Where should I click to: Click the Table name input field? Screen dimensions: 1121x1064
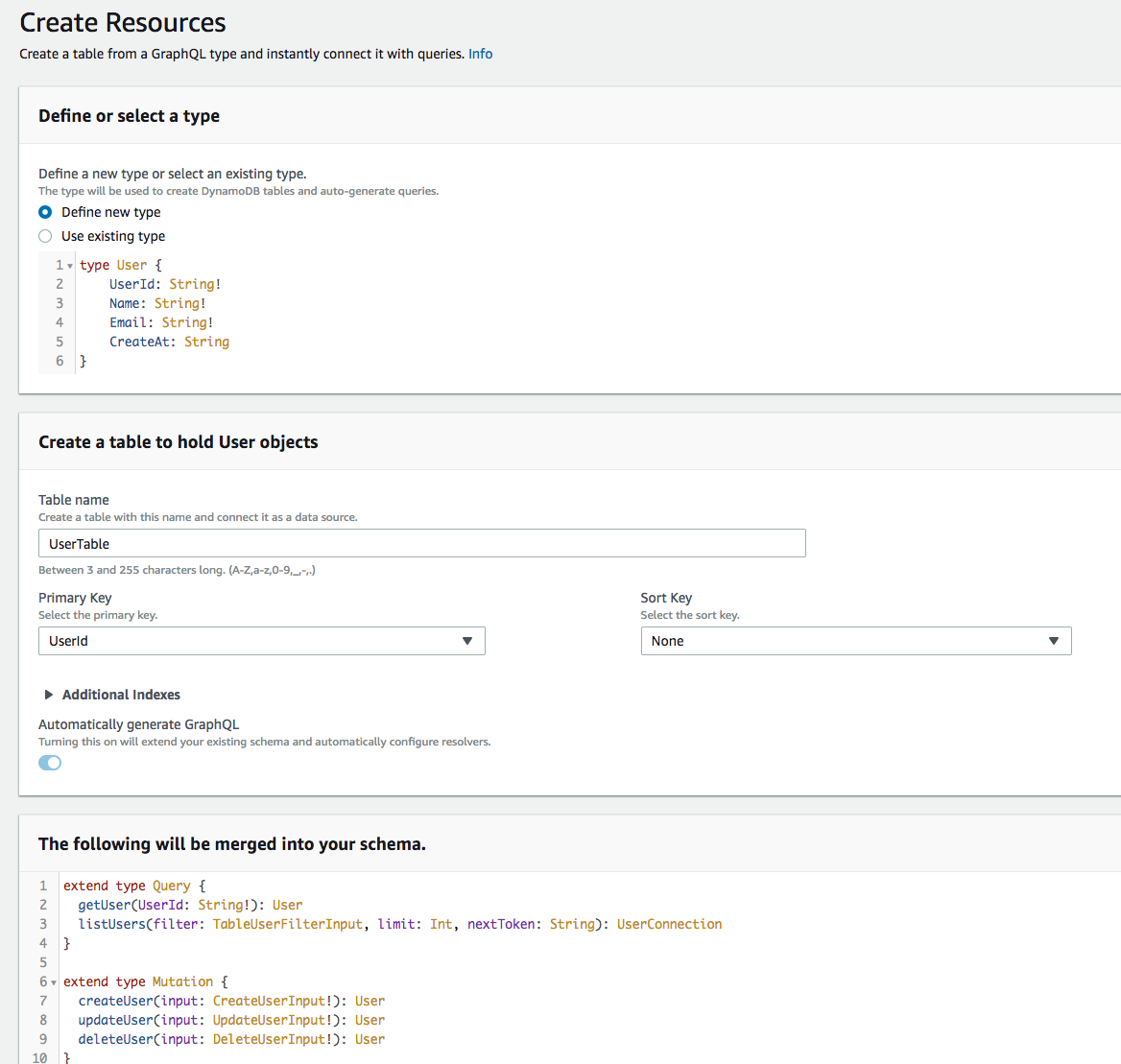[421, 543]
